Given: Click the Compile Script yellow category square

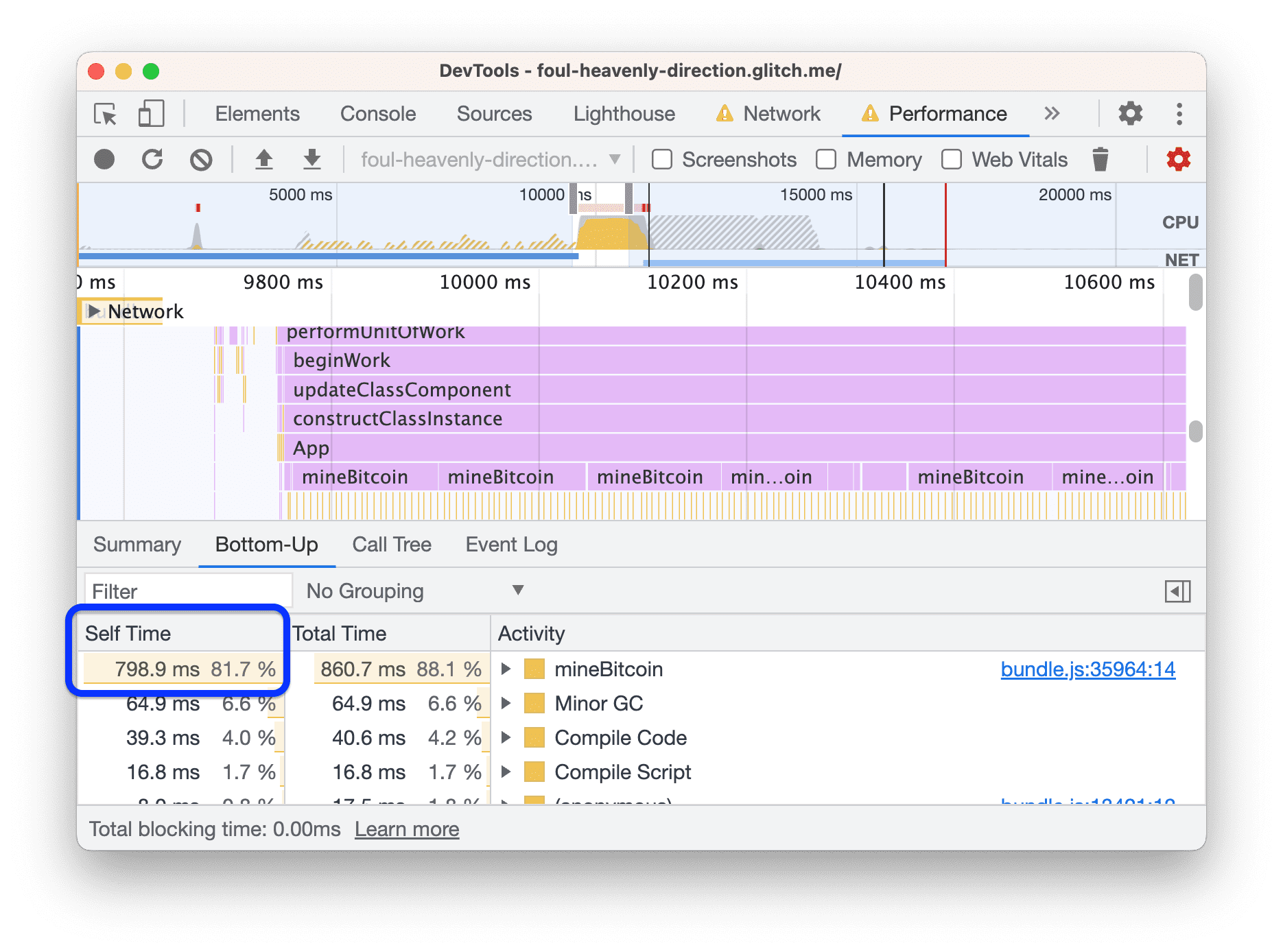Looking at the screenshot, I should 534,772.
